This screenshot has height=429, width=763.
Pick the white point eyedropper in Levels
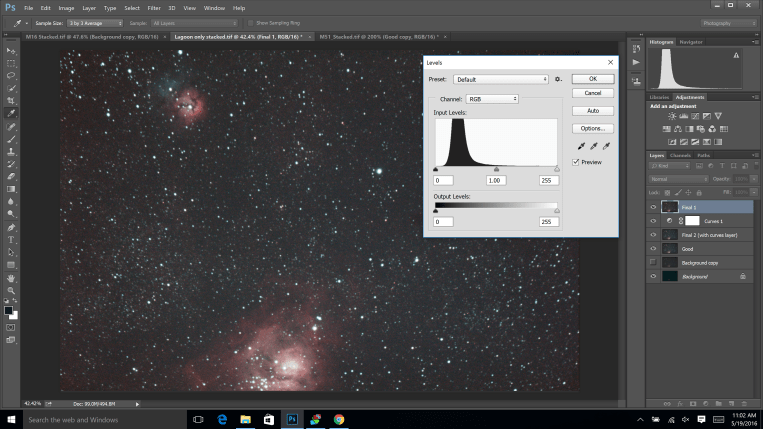click(x=606, y=146)
